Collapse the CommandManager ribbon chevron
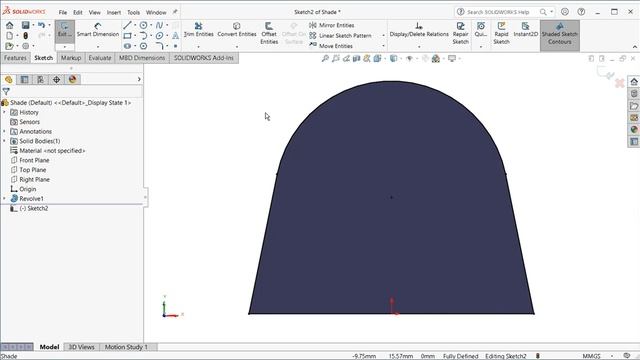This screenshot has width=640, height=360. 635,47
